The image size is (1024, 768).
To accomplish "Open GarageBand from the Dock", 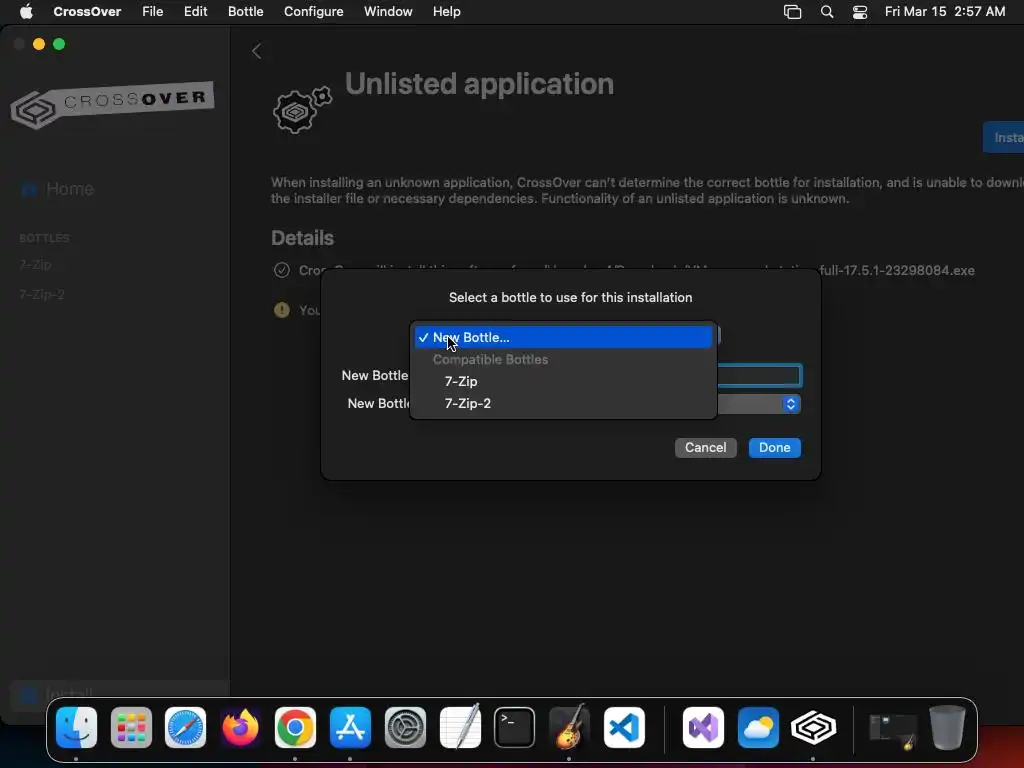I will click(x=569, y=728).
